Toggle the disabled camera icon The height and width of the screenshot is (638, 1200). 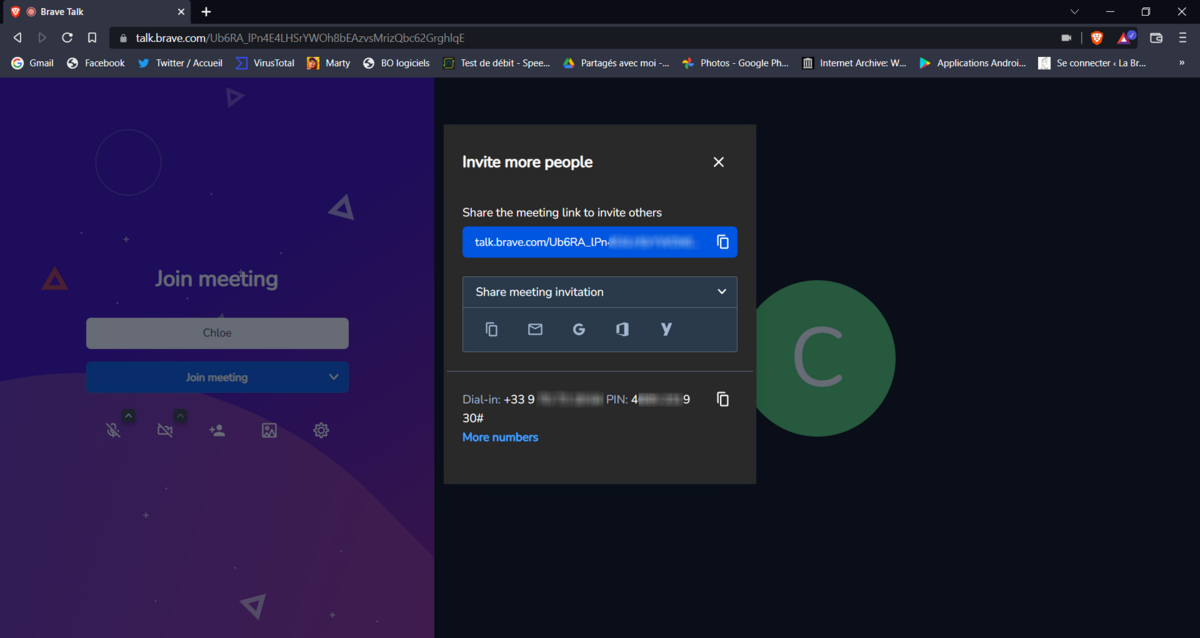pos(165,430)
